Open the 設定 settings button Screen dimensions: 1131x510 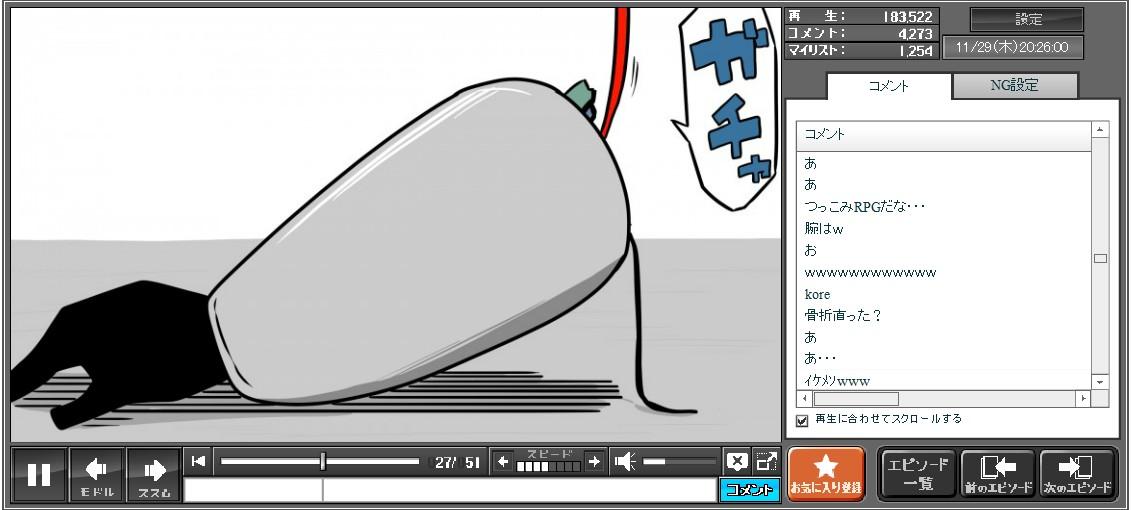[1027, 19]
